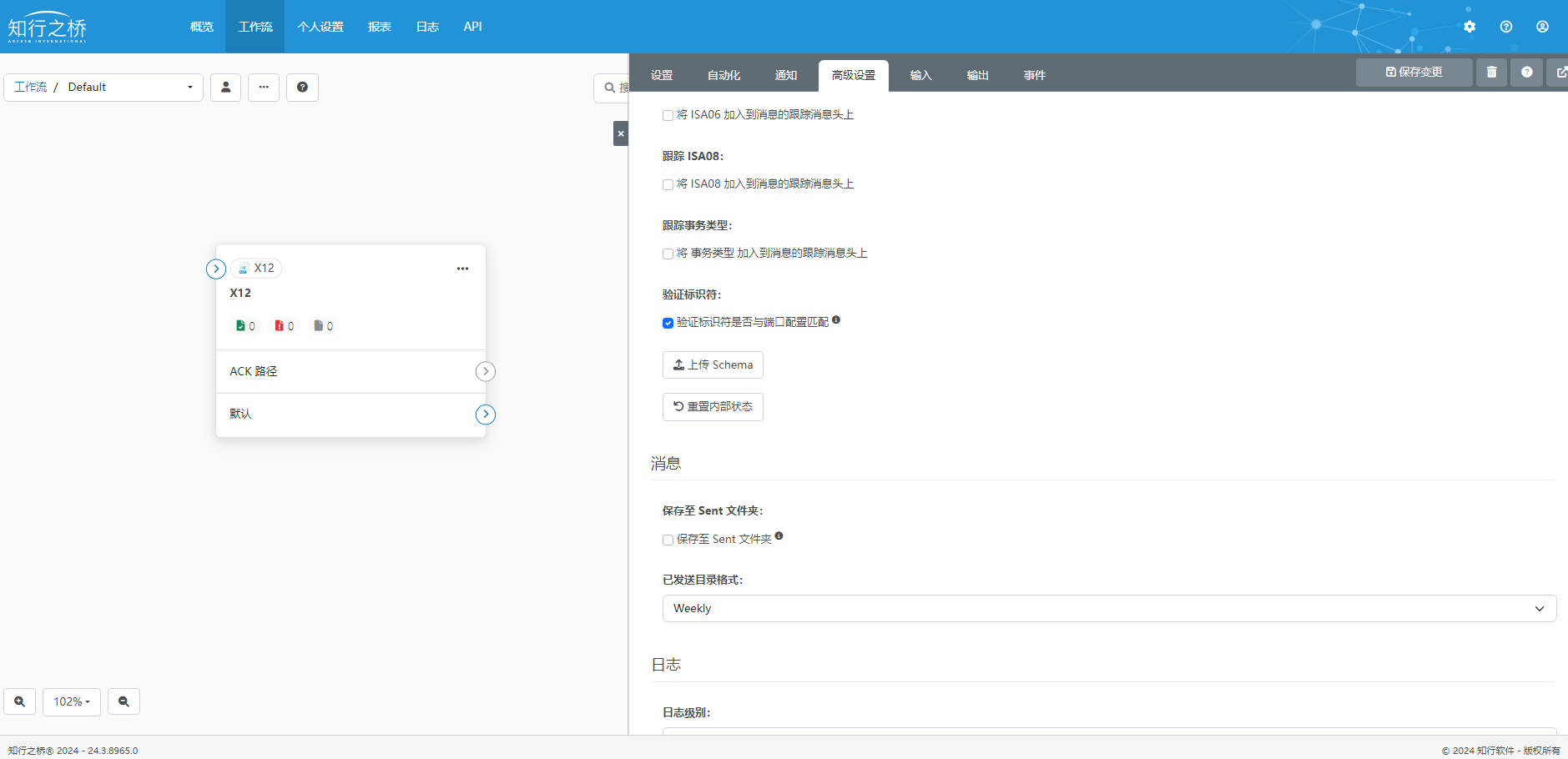Click the ACK 路径 output arrow
The width and height of the screenshot is (1568, 759).
pyautogui.click(x=486, y=372)
